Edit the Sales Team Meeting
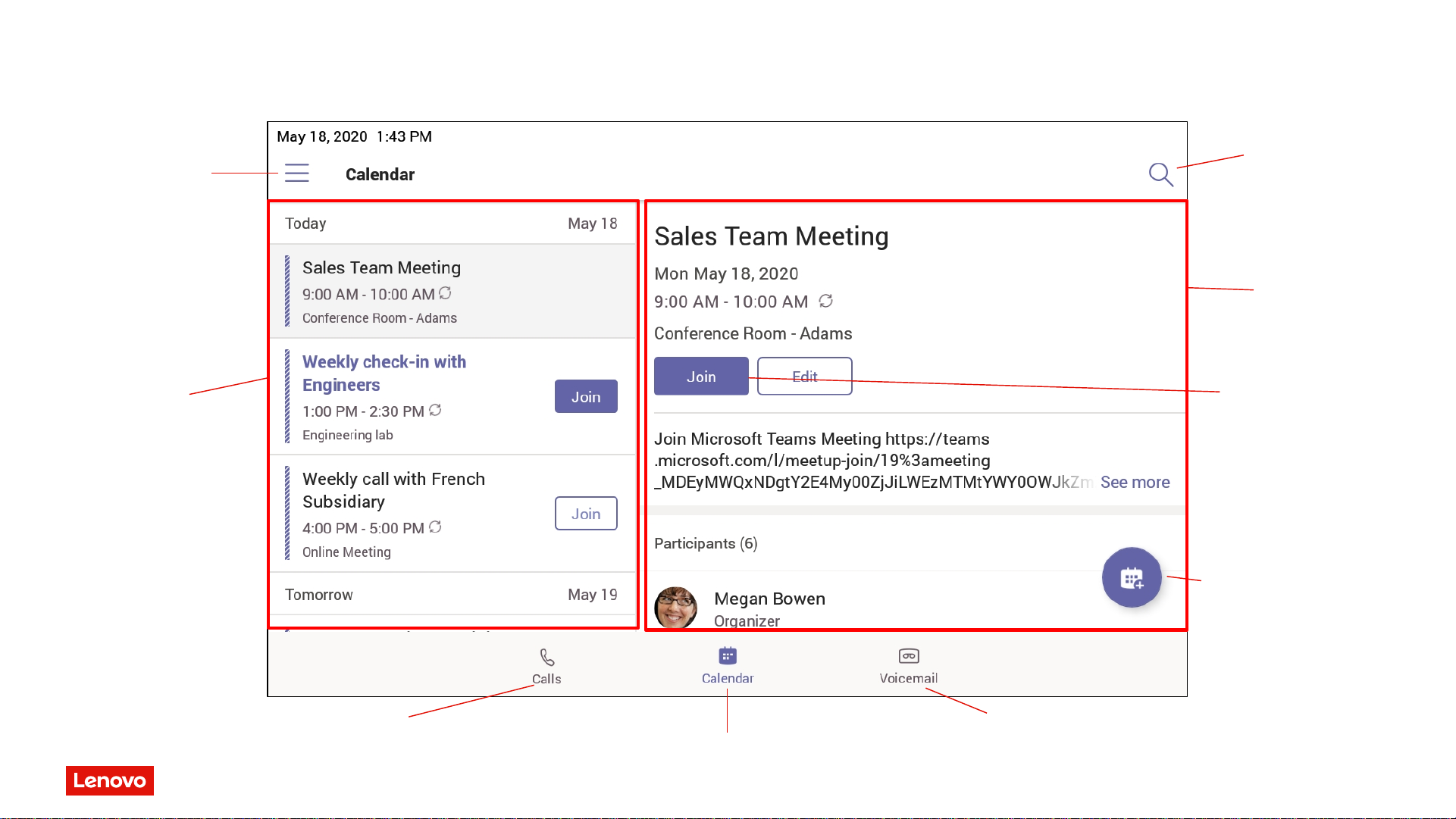Screen dimensions: 1456x819 805,376
